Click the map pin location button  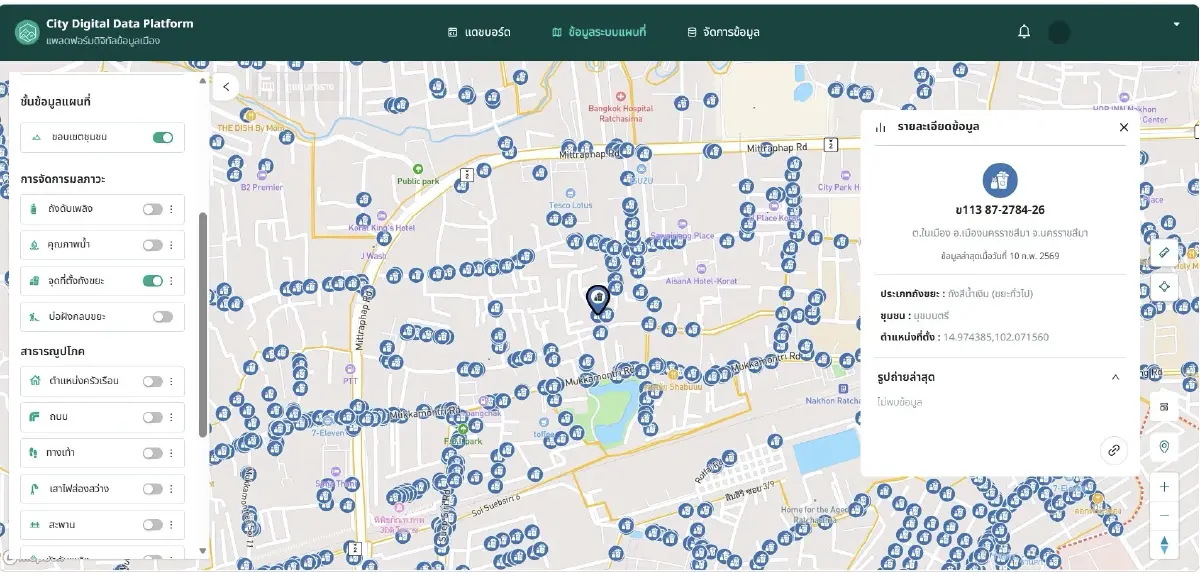1164,447
